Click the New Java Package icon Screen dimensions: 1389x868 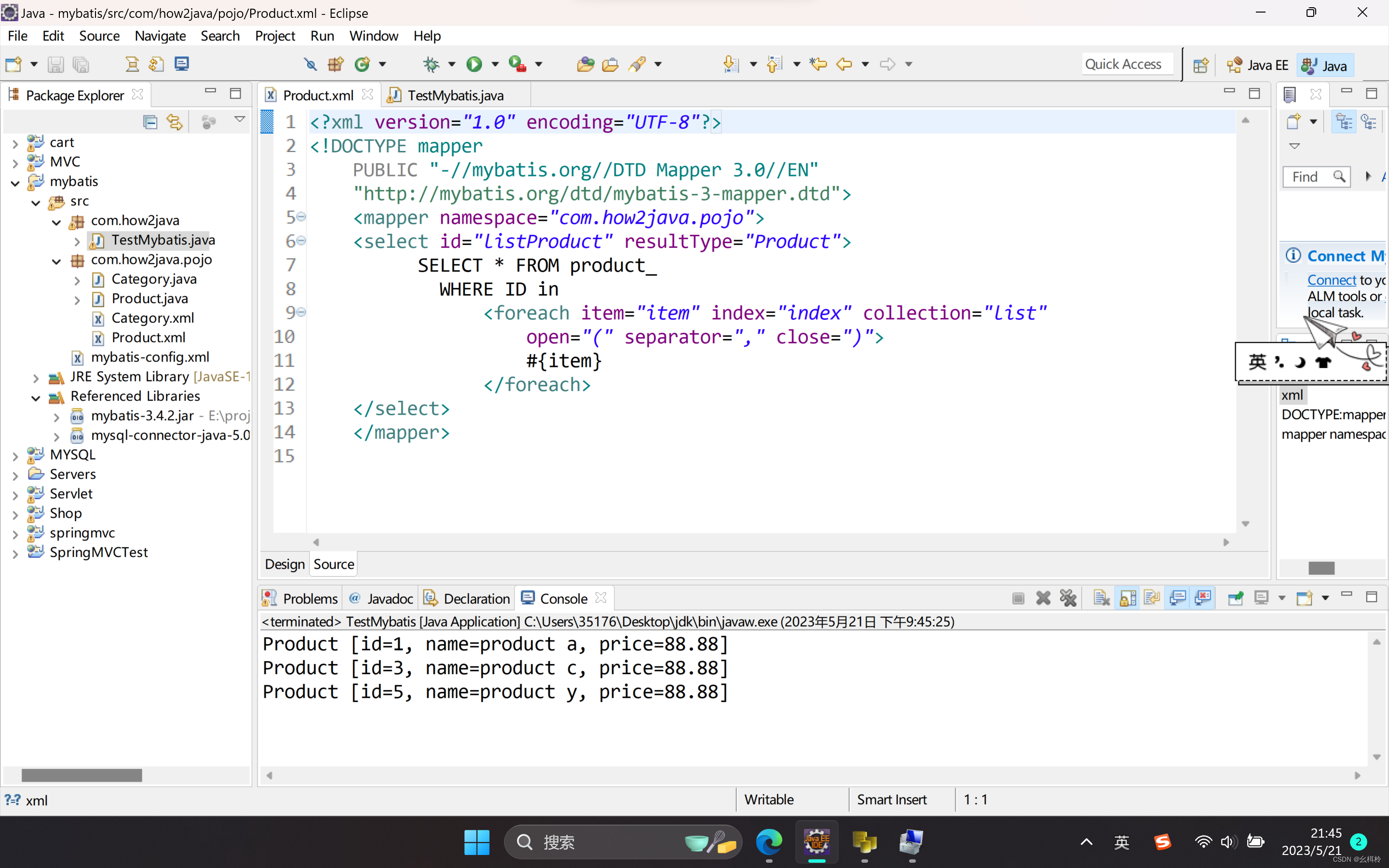tap(336, 64)
